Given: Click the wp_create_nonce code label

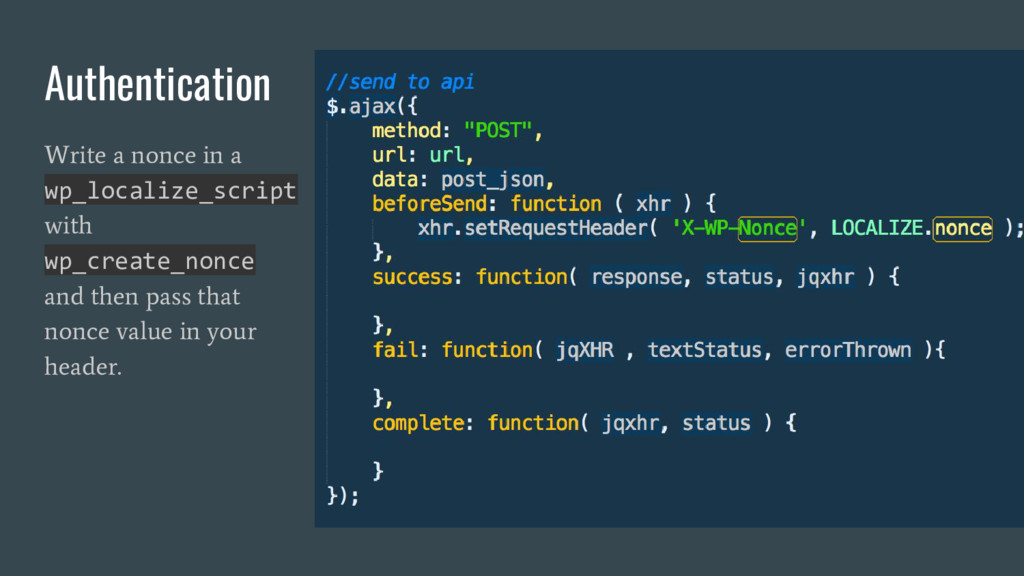Looking at the screenshot, I should pos(150,261).
